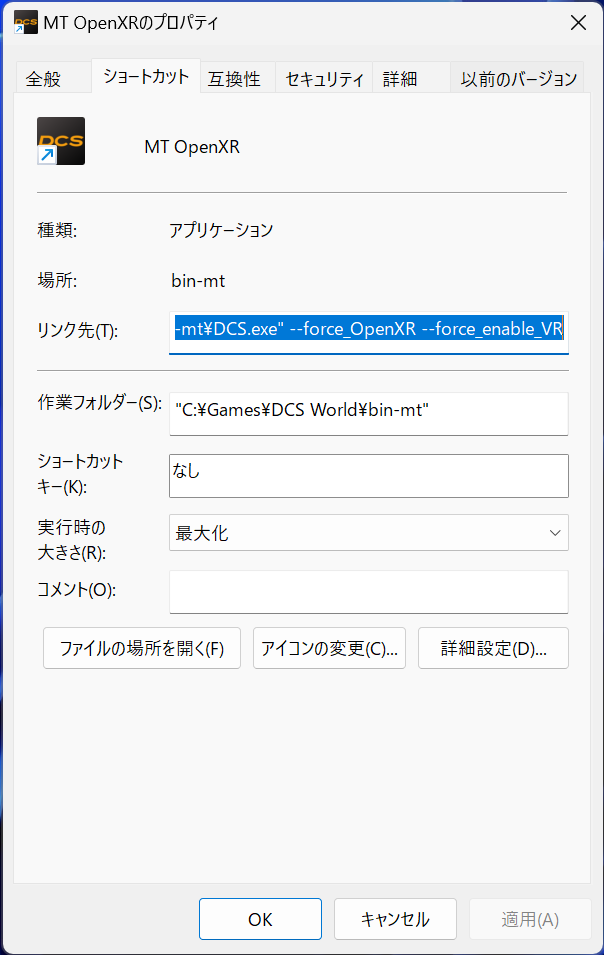
Task: Click the アプリケーション type text
Action: point(221,230)
